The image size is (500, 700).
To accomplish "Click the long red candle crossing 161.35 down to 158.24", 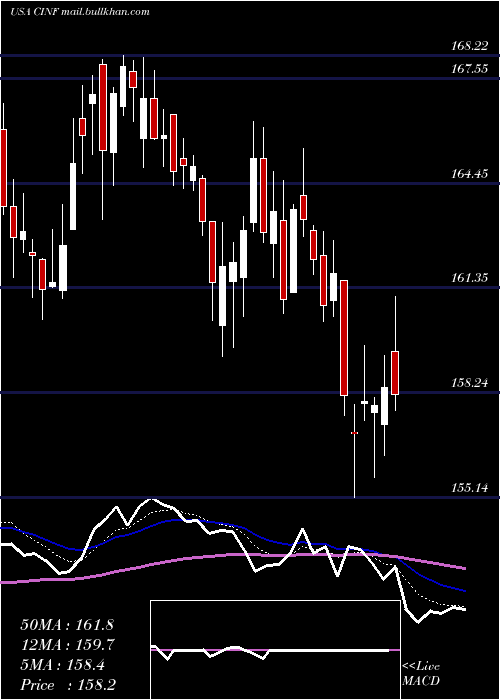I will click(x=344, y=338).
